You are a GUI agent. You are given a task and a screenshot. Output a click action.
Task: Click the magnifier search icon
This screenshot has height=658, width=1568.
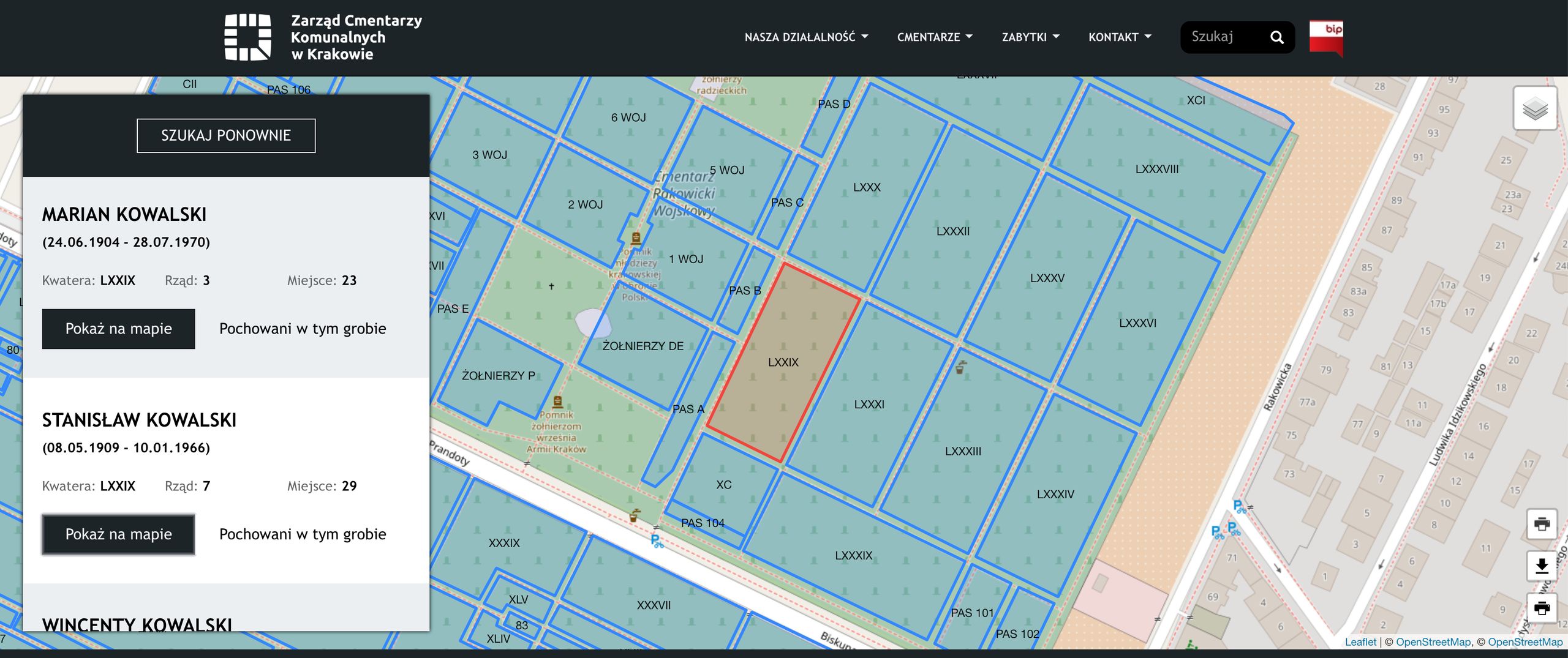(1277, 37)
